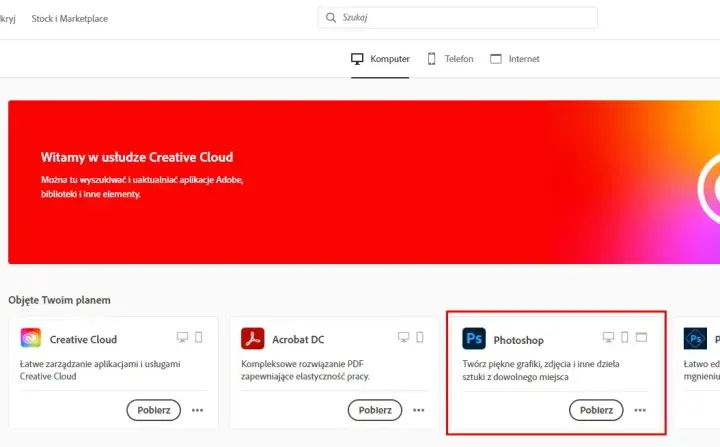Click into the Szukaj search field
720x447 pixels.
tap(457, 17)
